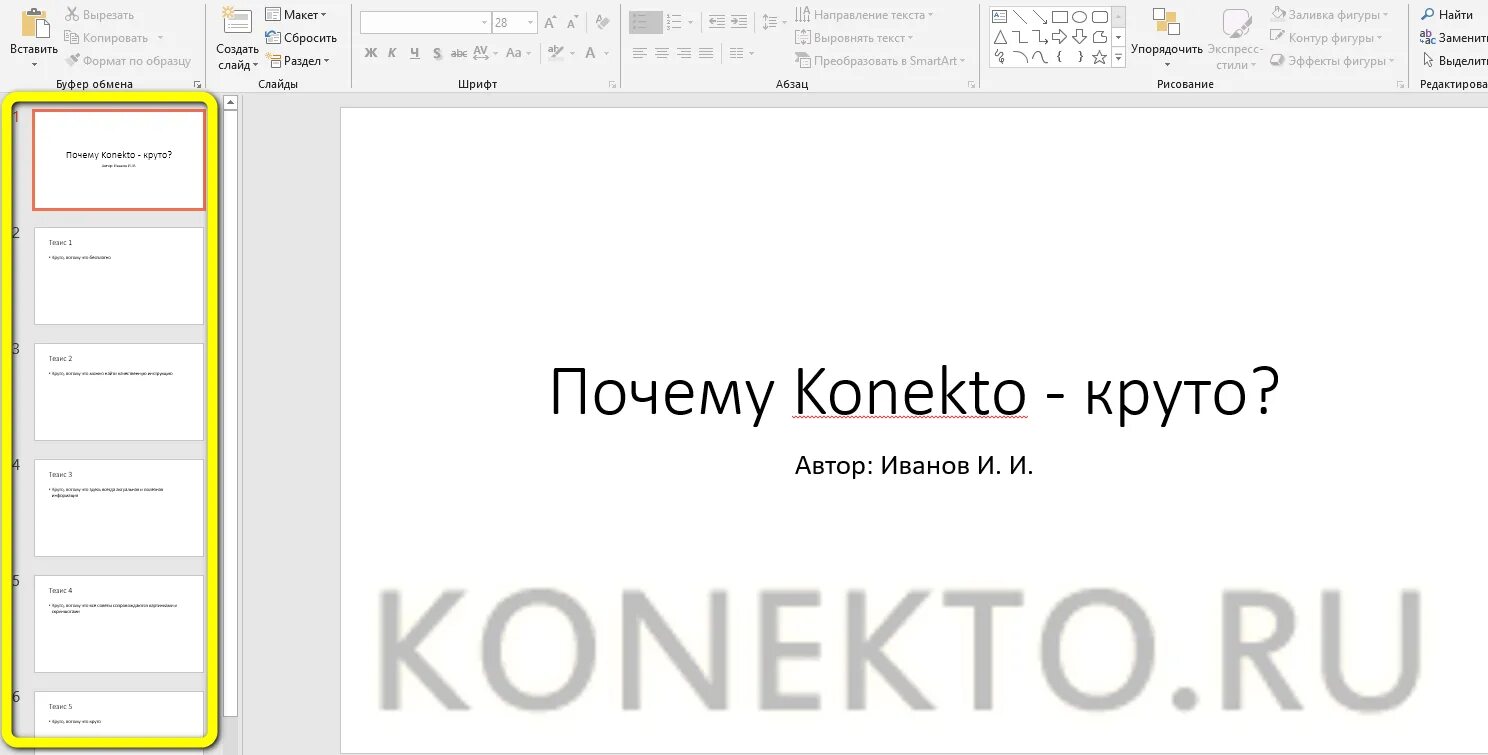Increase font size with large A icon
The width and height of the screenshot is (1488, 755).
coord(550,22)
